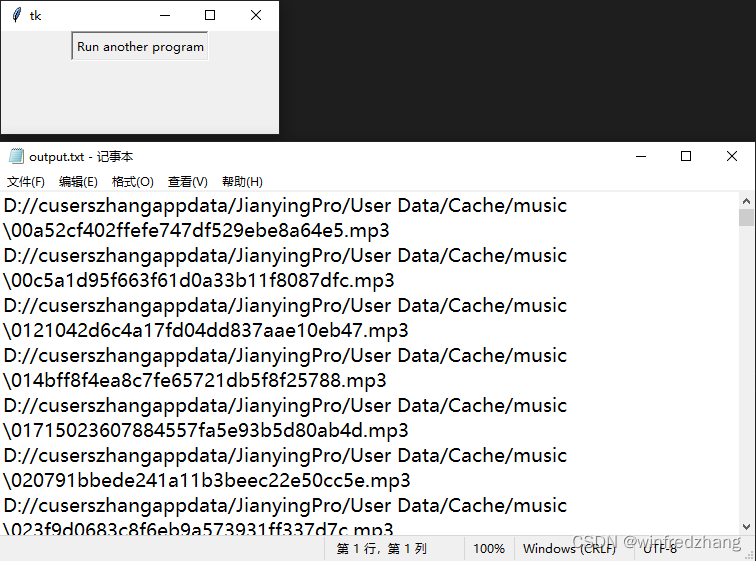The height and width of the screenshot is (561, 756).
Task: Minimize the output.txt Notepad window
Action: [641, 156]
